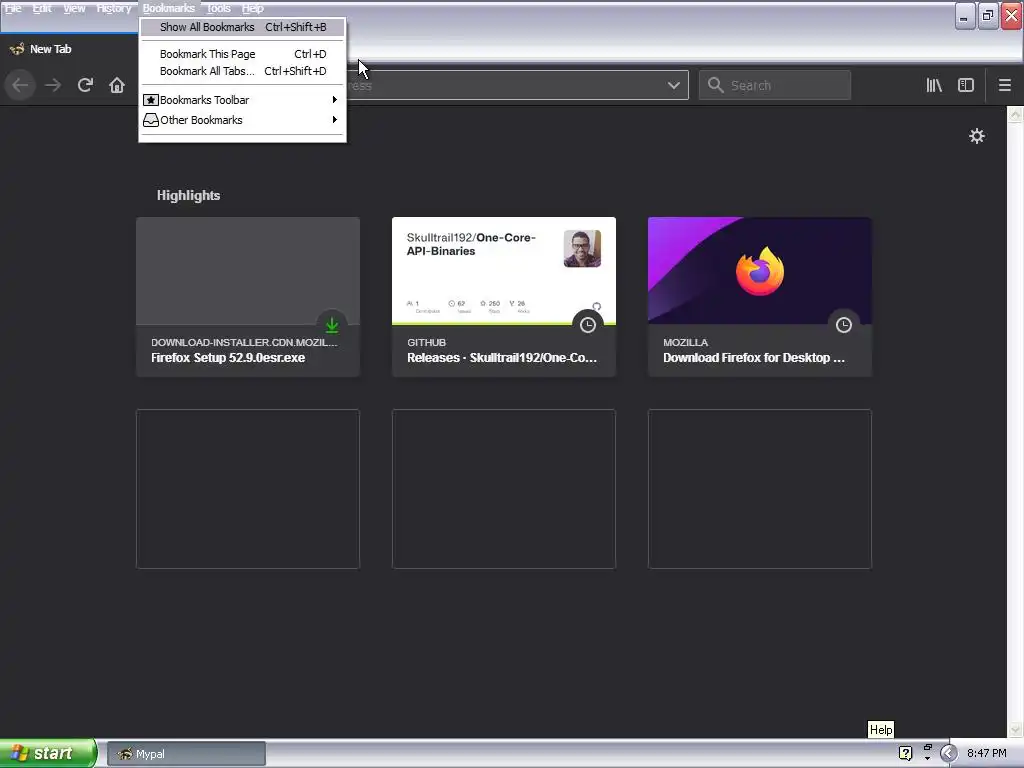
Task: Click the Mypal taskbar button
Action: (186, 754)
